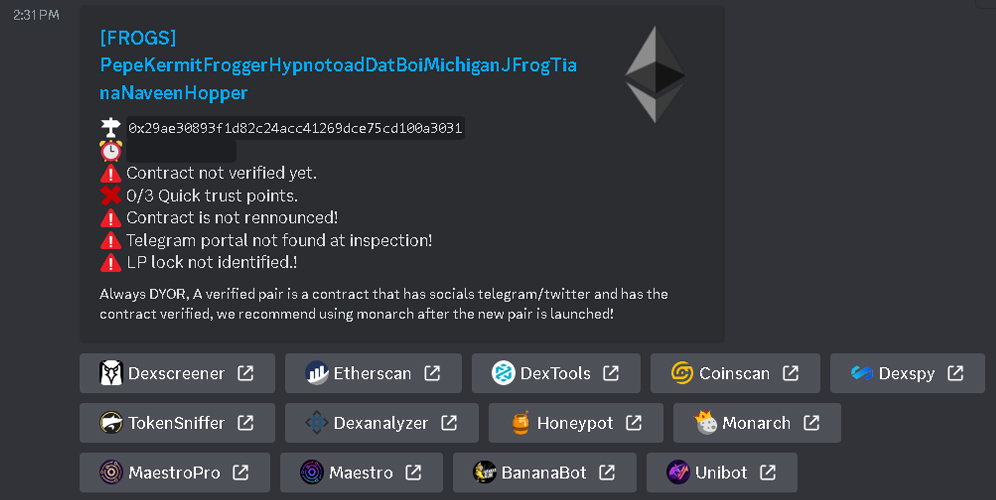Click the Dexspy logo icon
The height and width of the screenshot is (500, 996).
pos(862,373)
